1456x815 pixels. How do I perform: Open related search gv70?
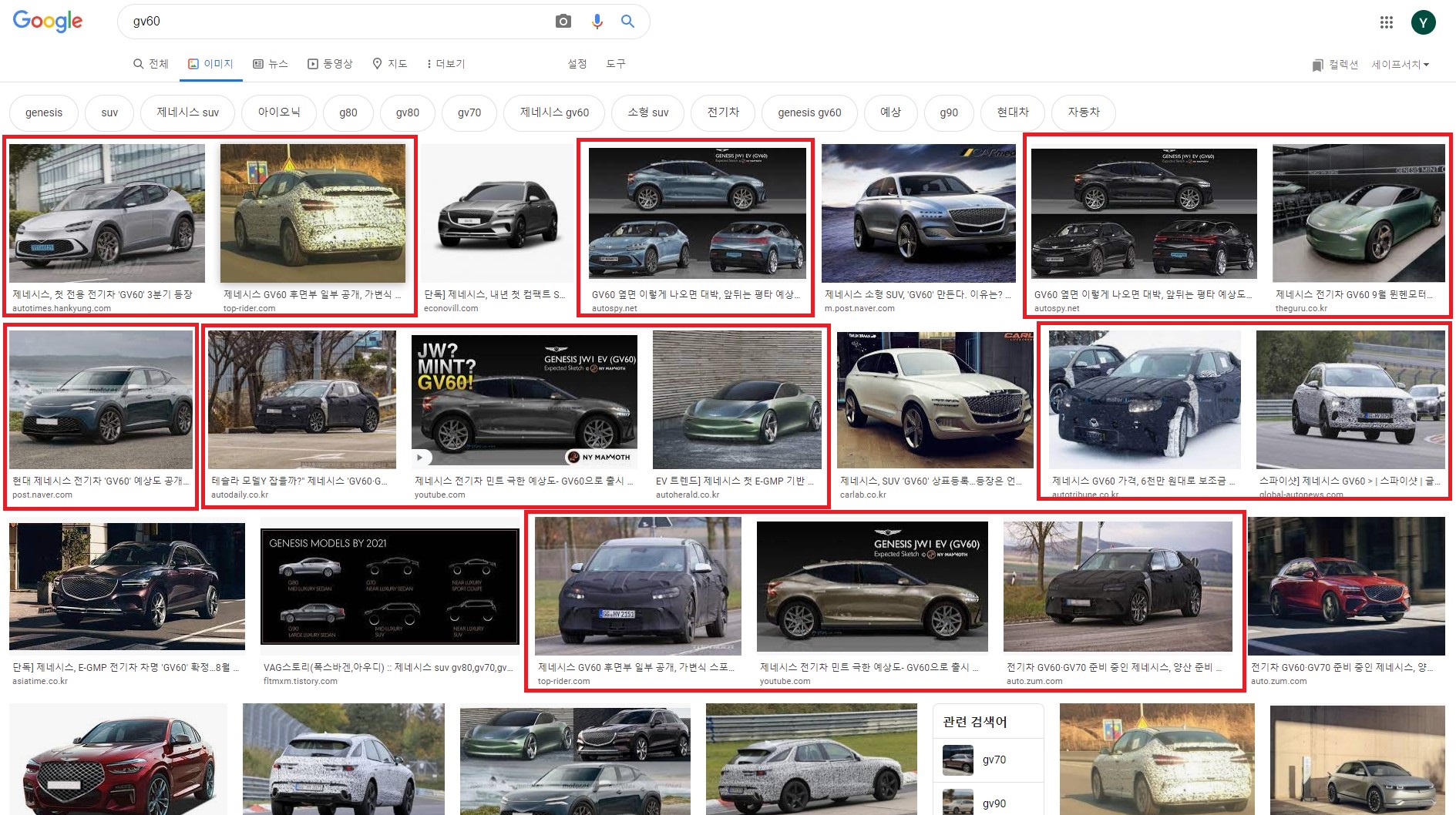pyautogui.click(x=989, y=760)
